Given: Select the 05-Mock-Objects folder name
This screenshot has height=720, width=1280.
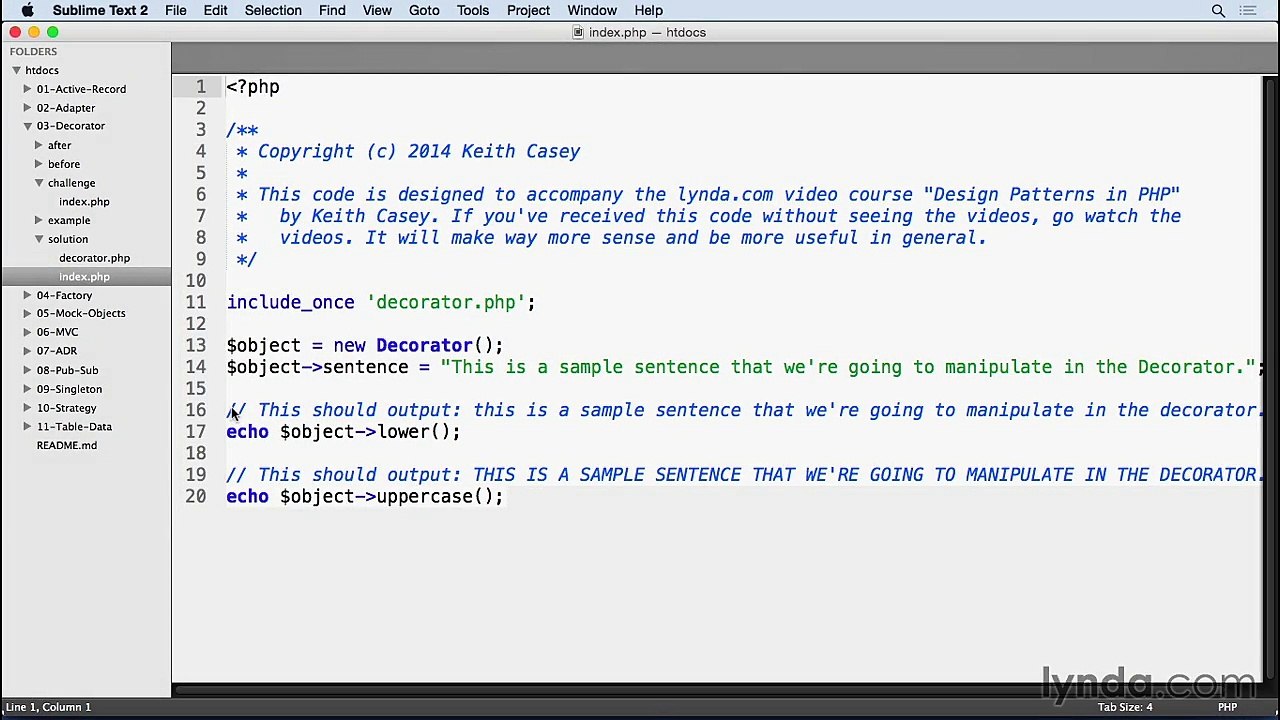Looking at the screenshot, I should point(81,313).
